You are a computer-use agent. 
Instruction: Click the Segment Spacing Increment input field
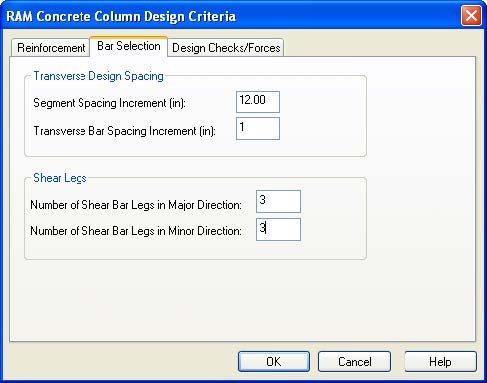[258, 102]
